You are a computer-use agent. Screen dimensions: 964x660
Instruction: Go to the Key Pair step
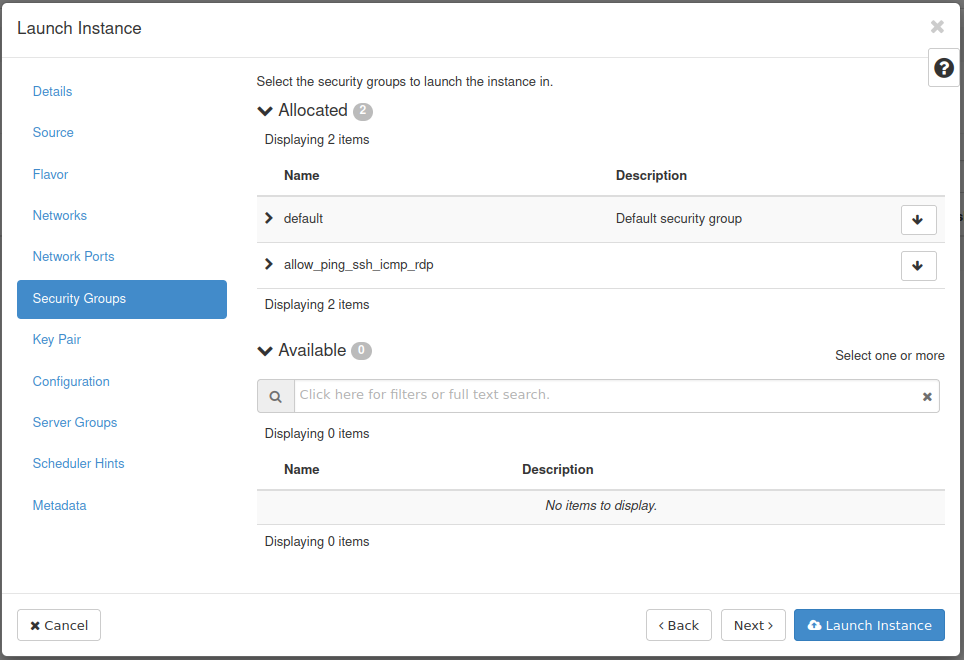click(x=57, y=339)
